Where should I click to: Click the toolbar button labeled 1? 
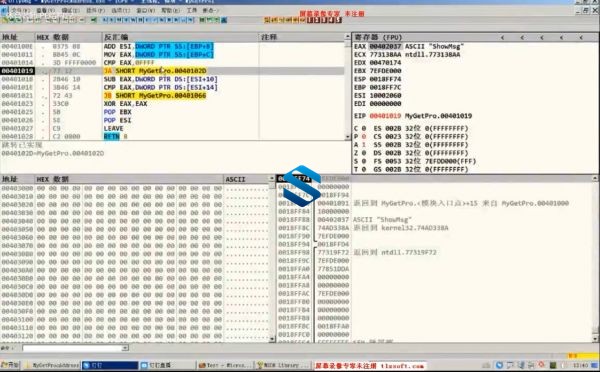point(310,20)
